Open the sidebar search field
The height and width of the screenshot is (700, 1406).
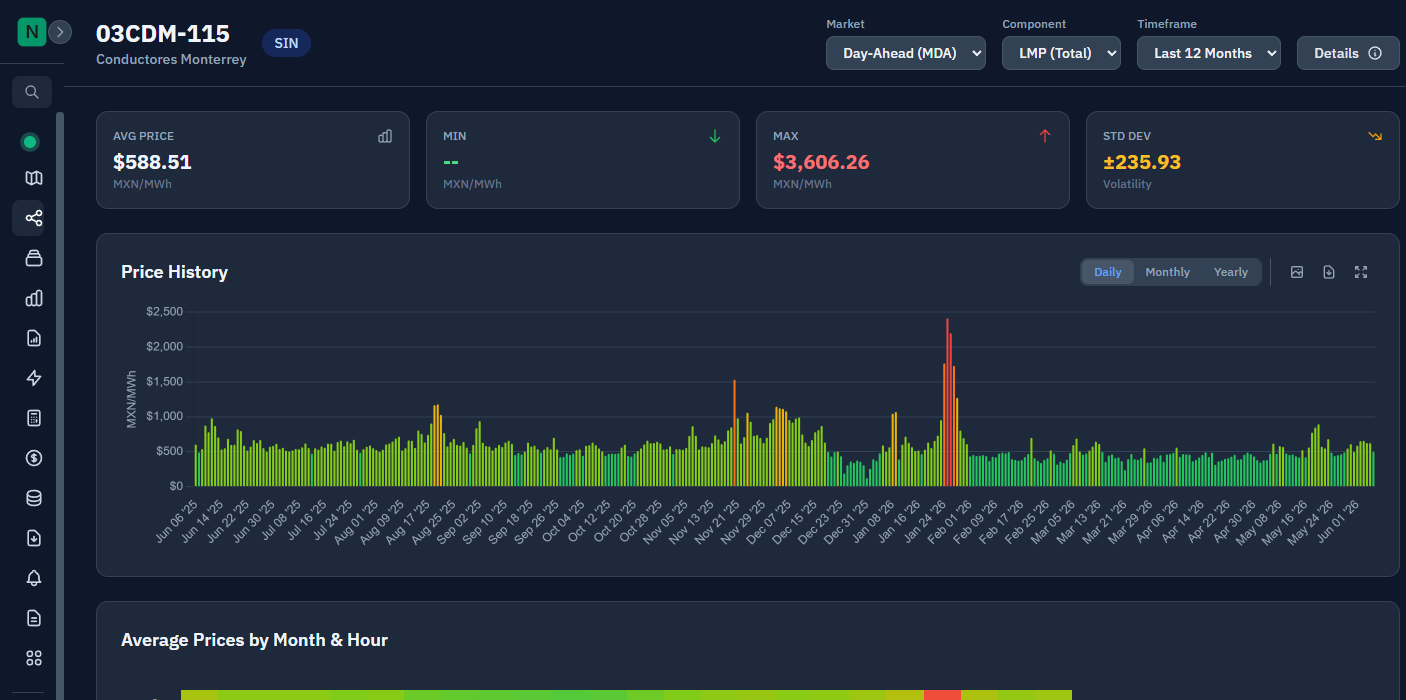[x=32, y=92]
